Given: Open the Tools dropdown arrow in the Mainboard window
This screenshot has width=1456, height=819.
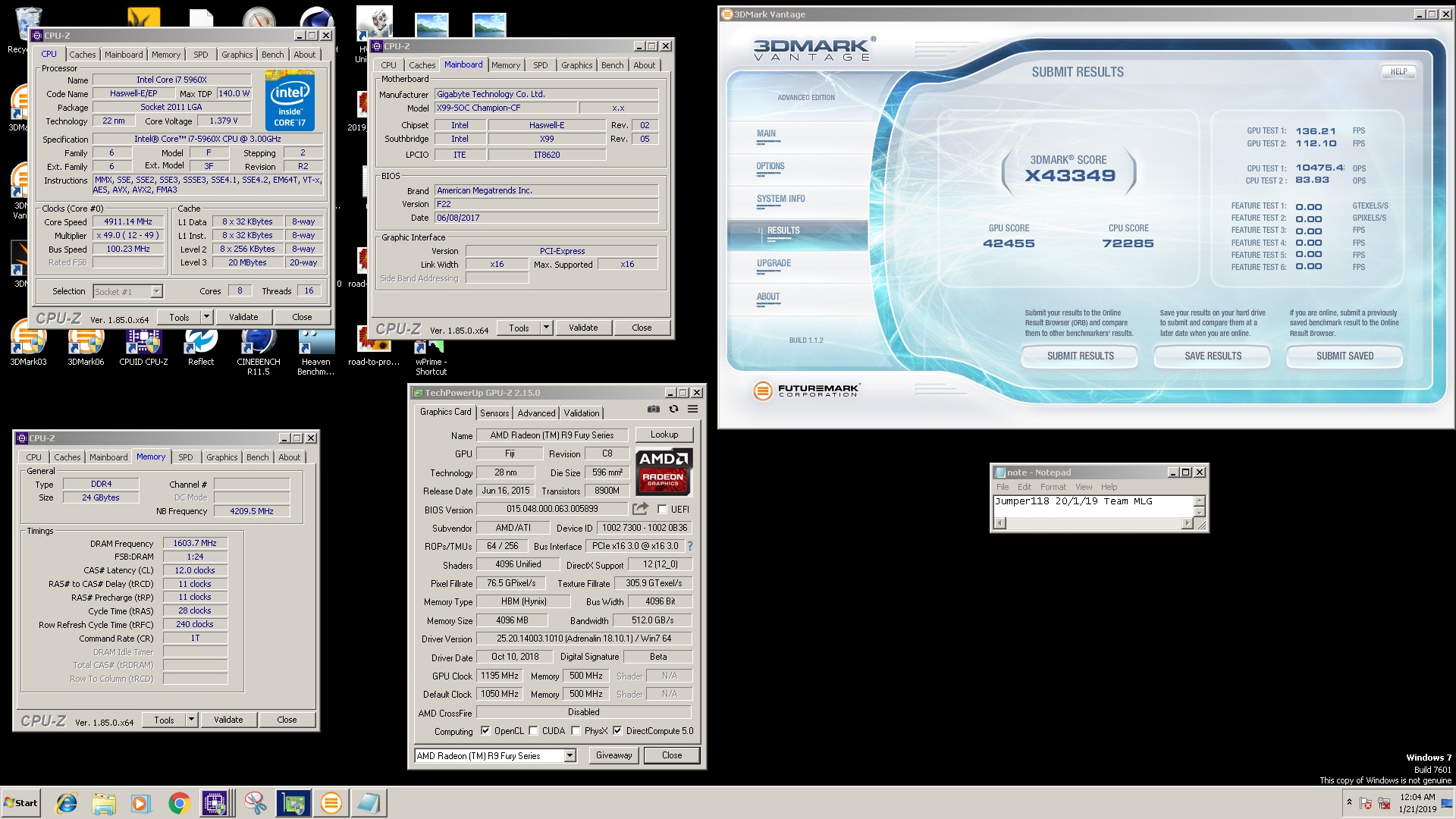Looking at the screenshot, I should [x=546, y=328].
